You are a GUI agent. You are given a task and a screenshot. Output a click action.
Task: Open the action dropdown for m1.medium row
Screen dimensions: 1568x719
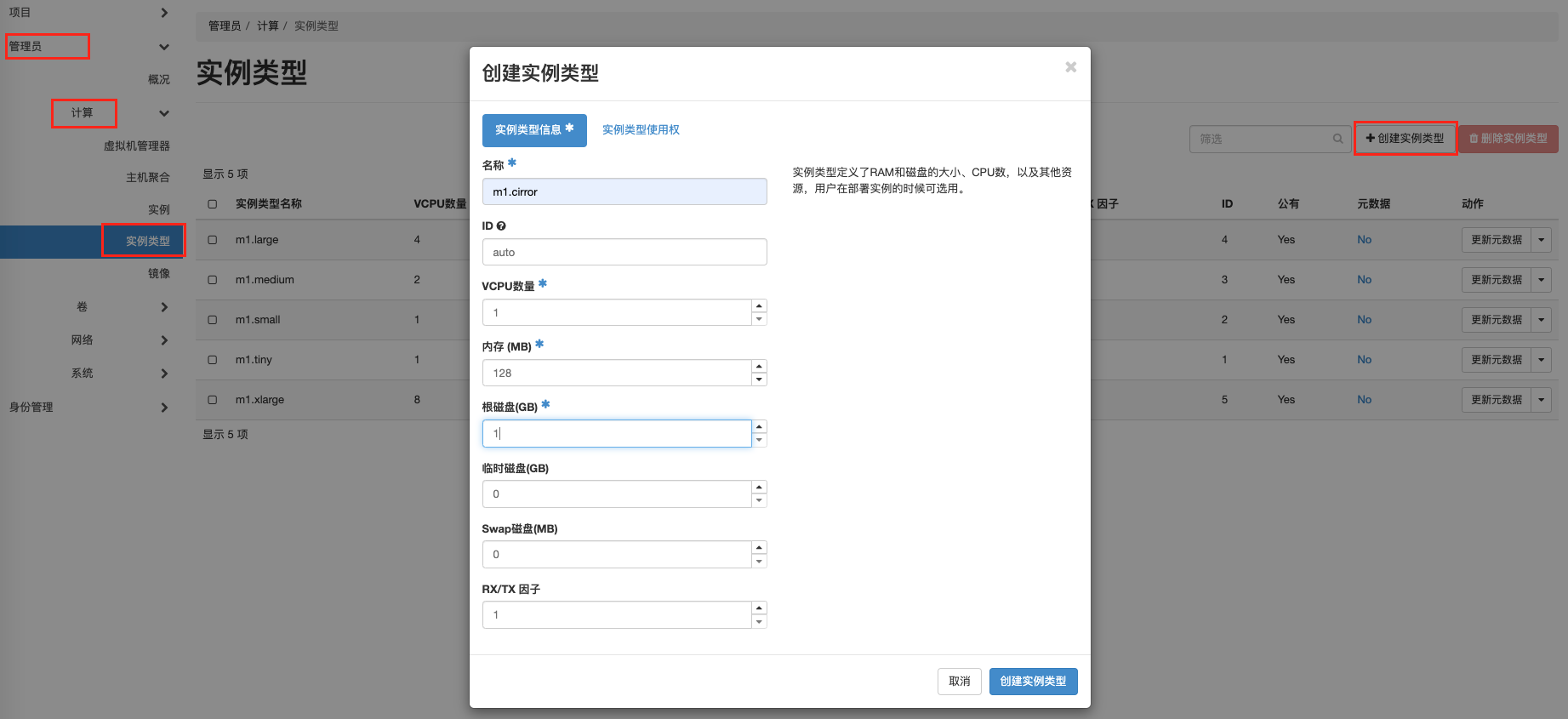pos(1541,280)
